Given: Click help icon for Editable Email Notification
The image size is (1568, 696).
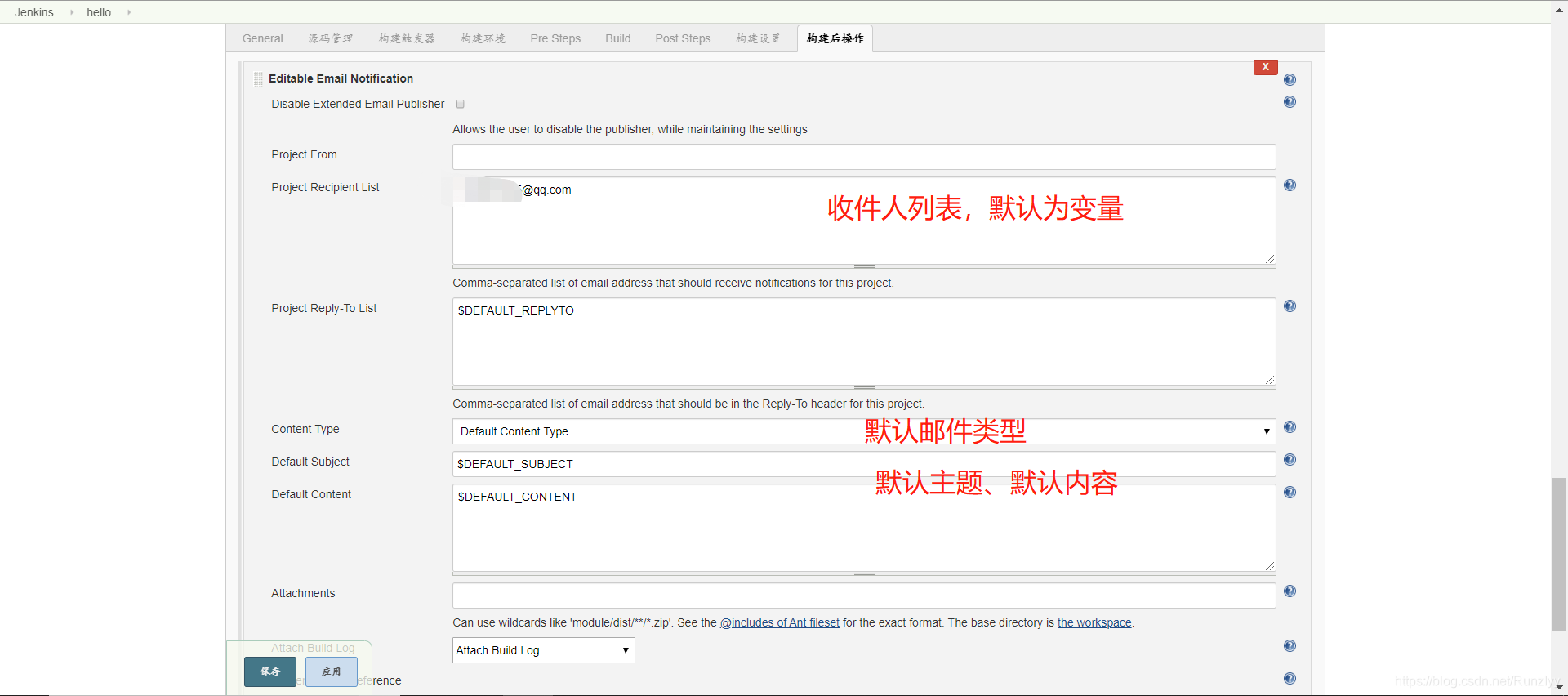Looking at the screenshot, I should click(x=1290, y=79).
